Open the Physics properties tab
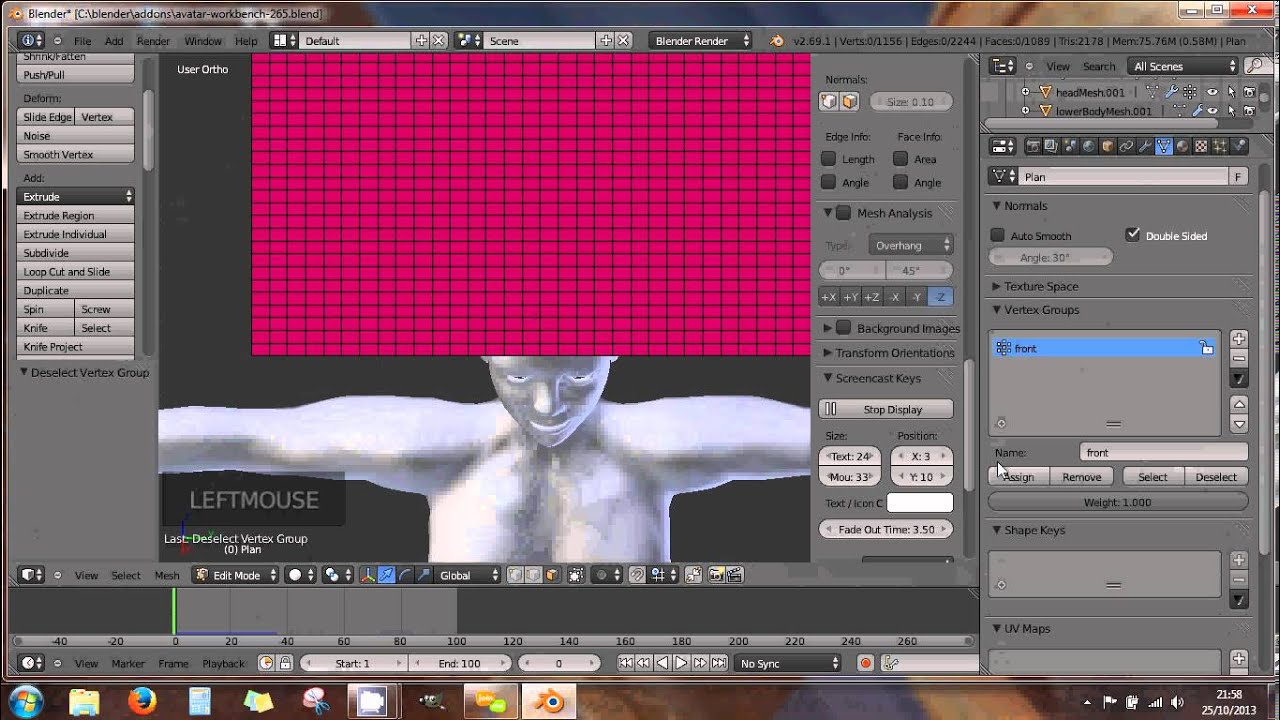 coord(1238,146)
